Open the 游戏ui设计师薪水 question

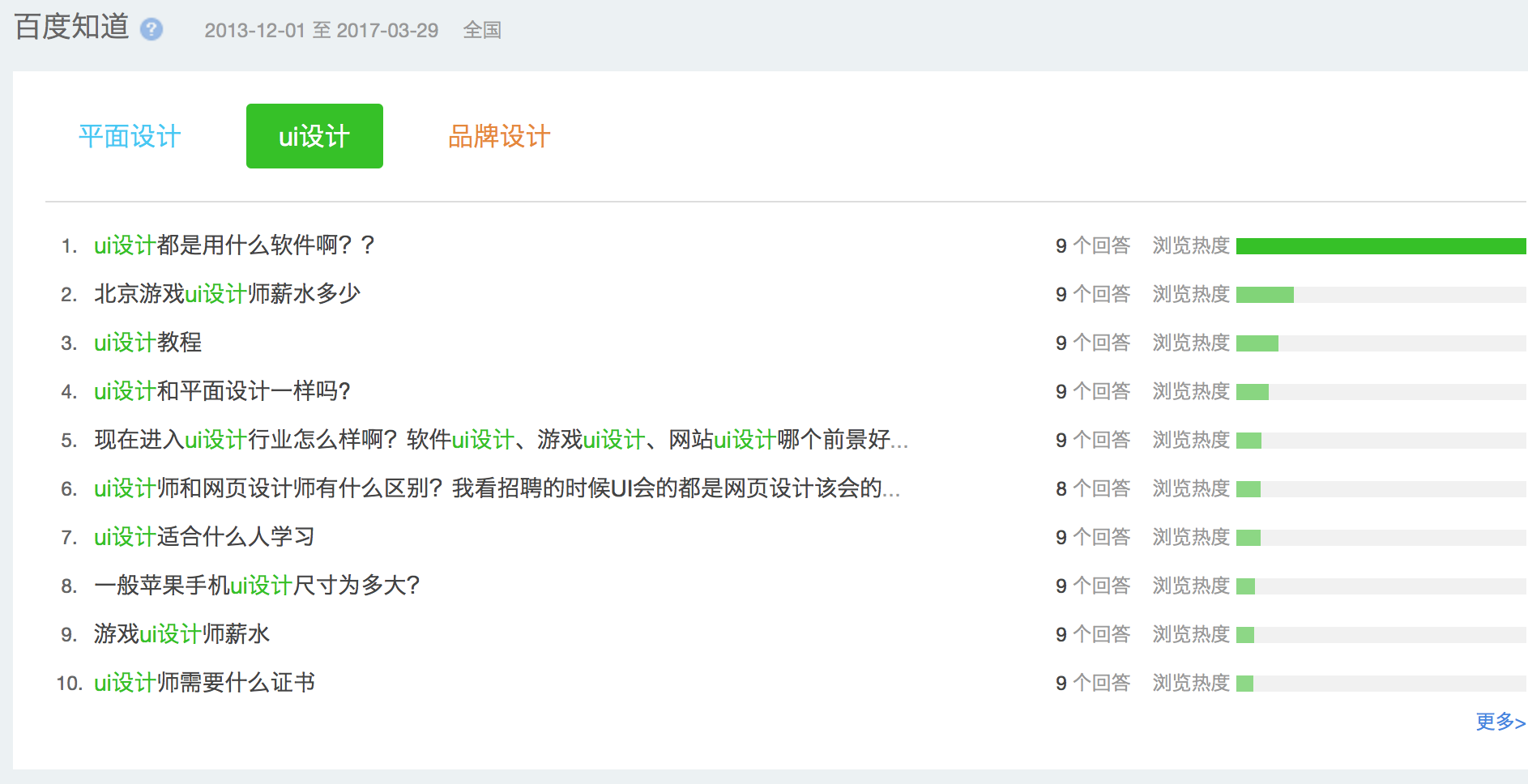(181, 634)
